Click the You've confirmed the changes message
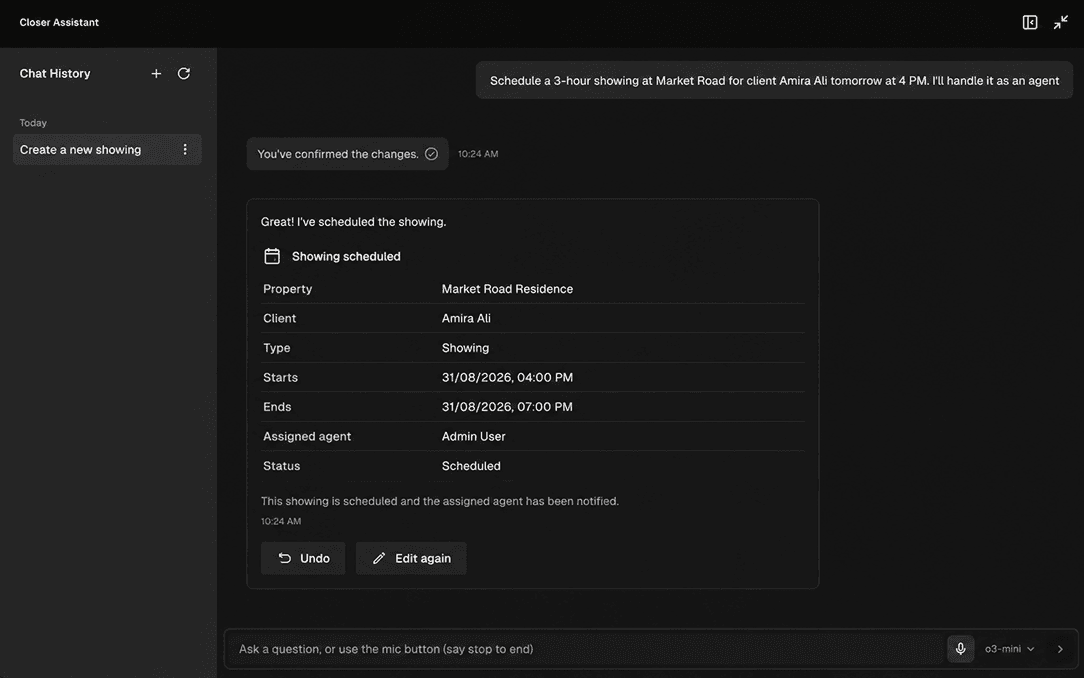 [x=347, y=153]
